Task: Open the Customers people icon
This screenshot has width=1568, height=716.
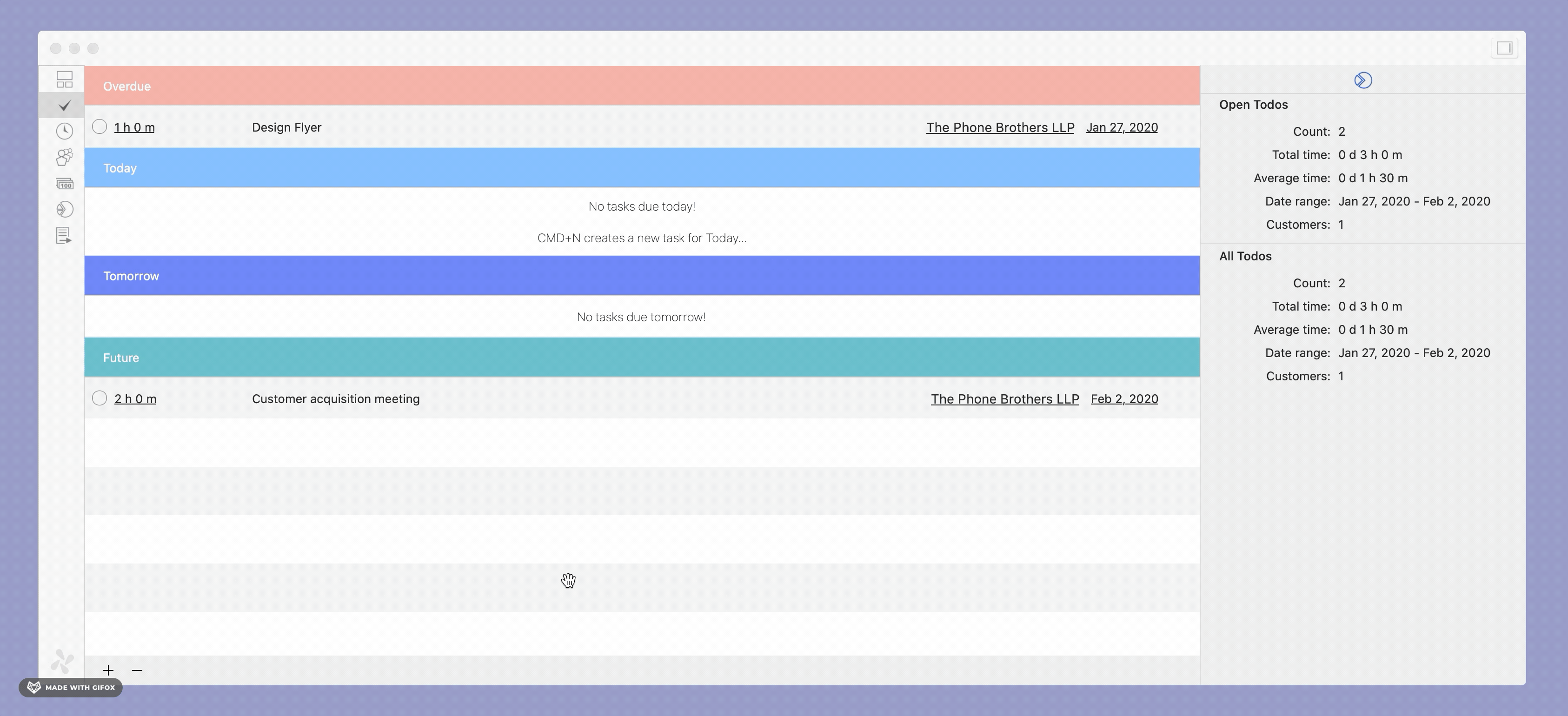Action: coord(65,157)
